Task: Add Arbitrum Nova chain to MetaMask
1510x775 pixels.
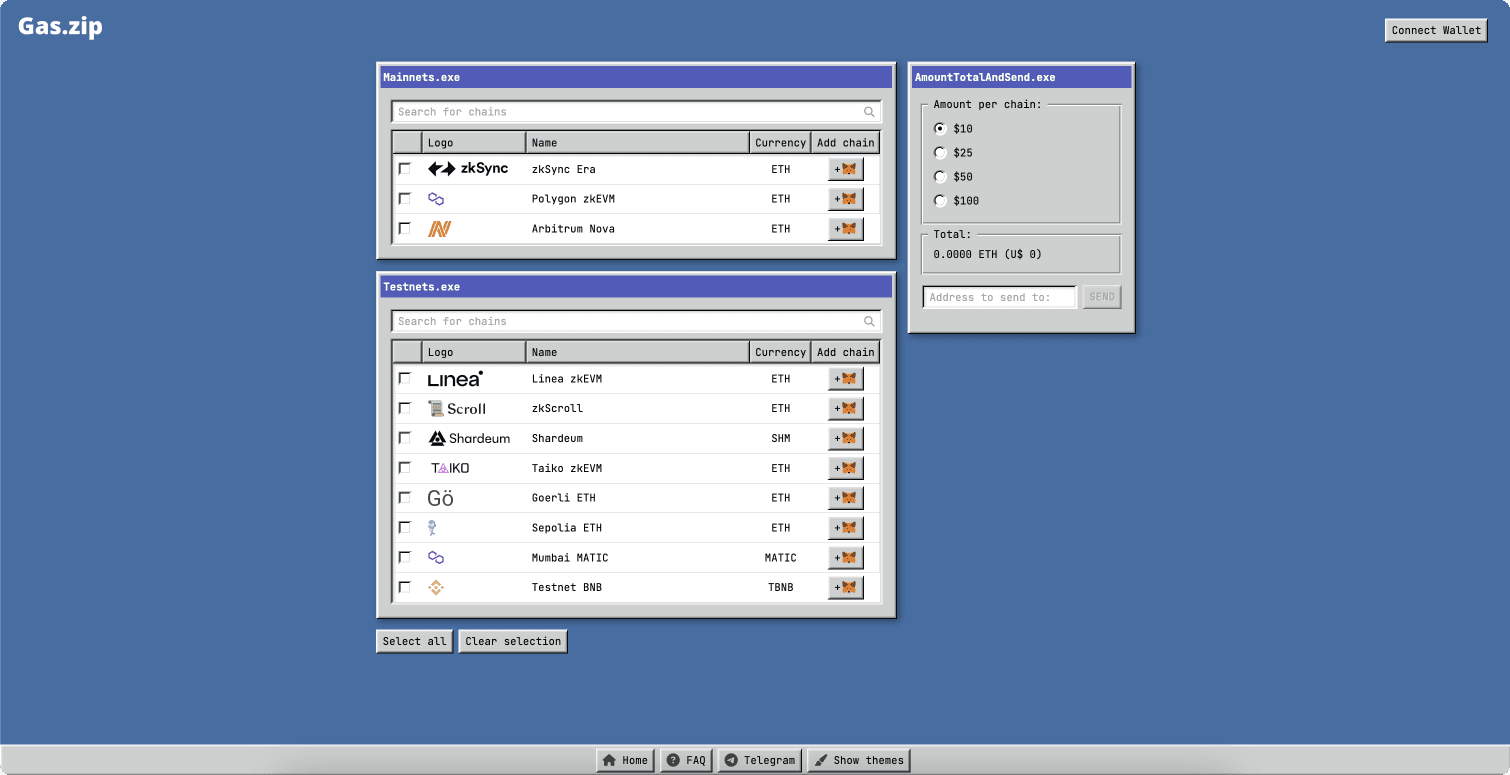Action: [846, 229]
